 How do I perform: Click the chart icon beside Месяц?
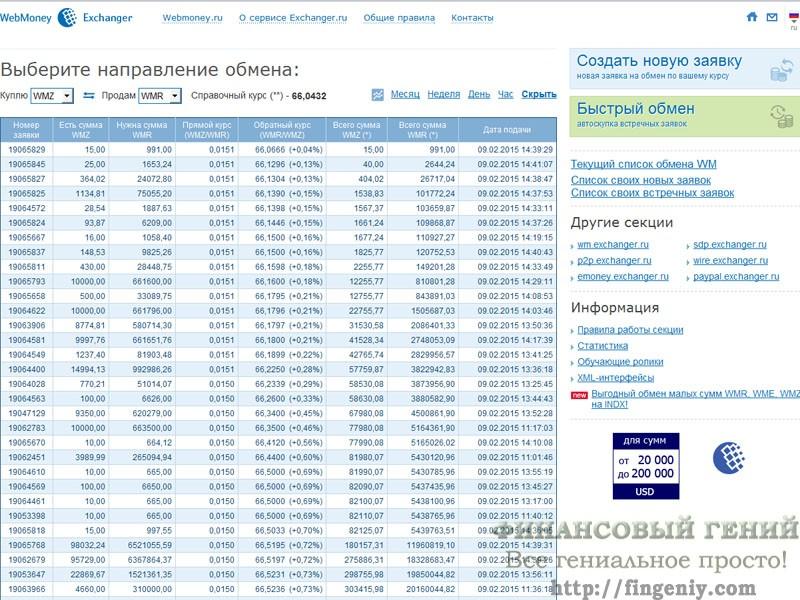[x=377, y=95]
